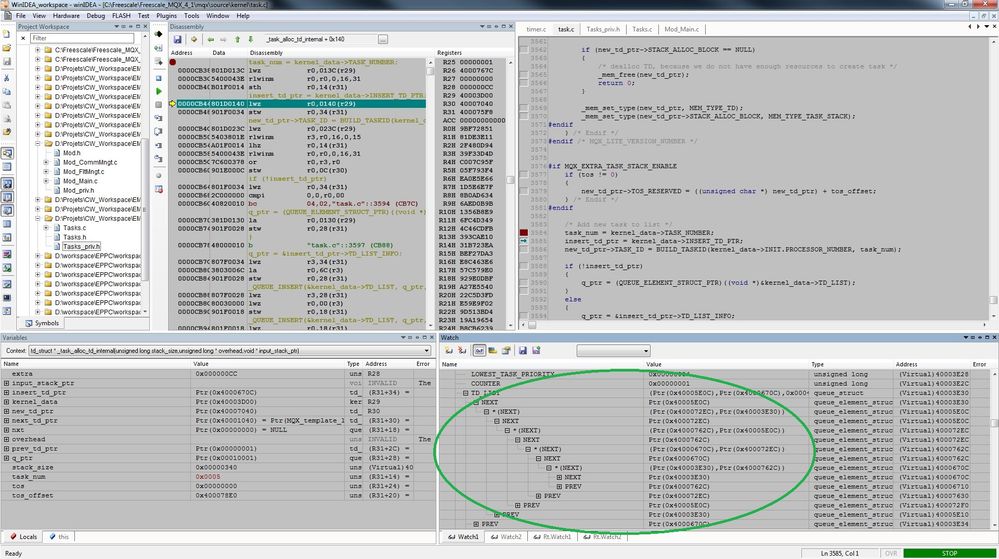Click the green STOP status indicator
The height and width of the screenshot is (559, 999).
pyautogui.click(x=949, y=553)
